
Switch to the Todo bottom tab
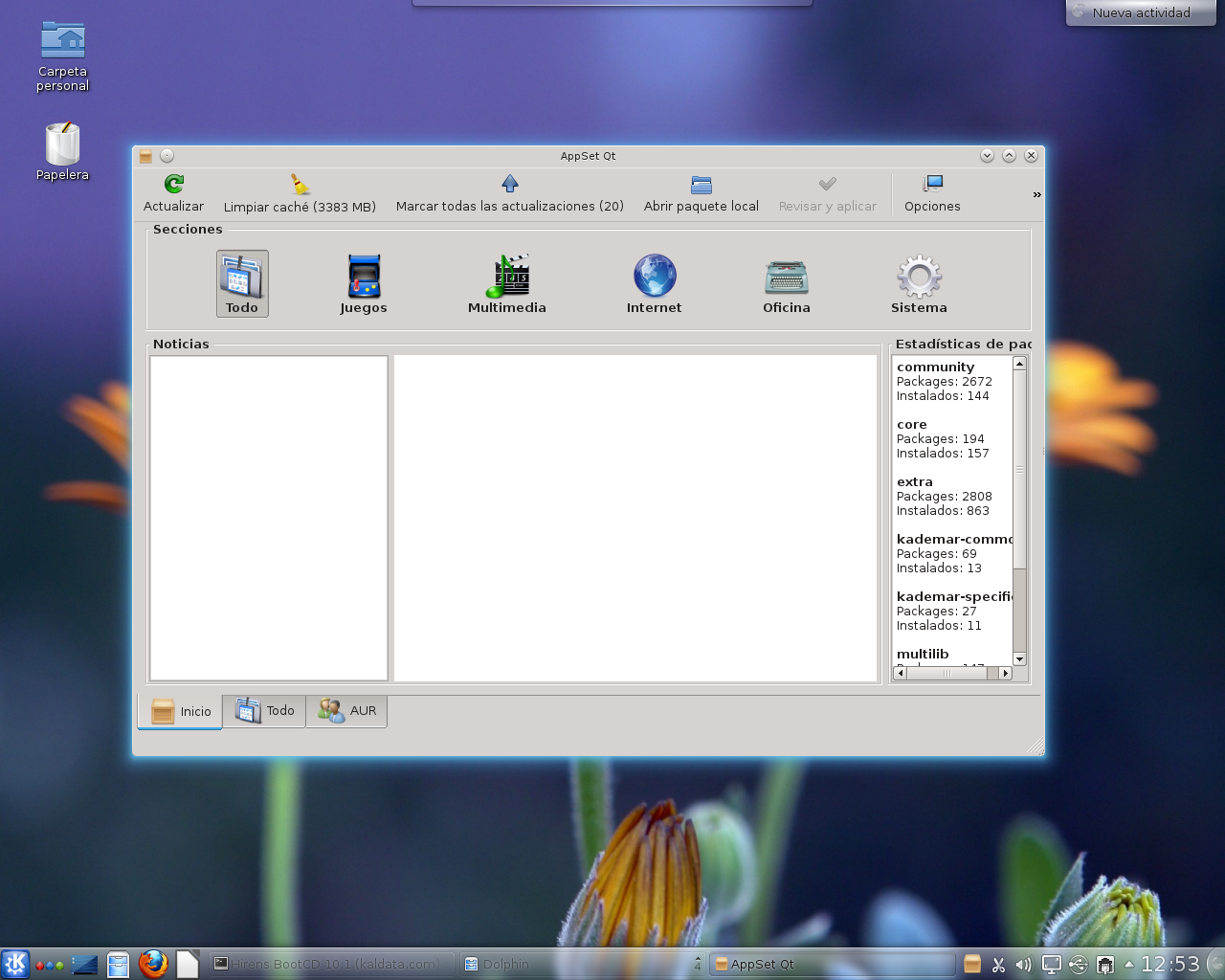coord(265,711)
